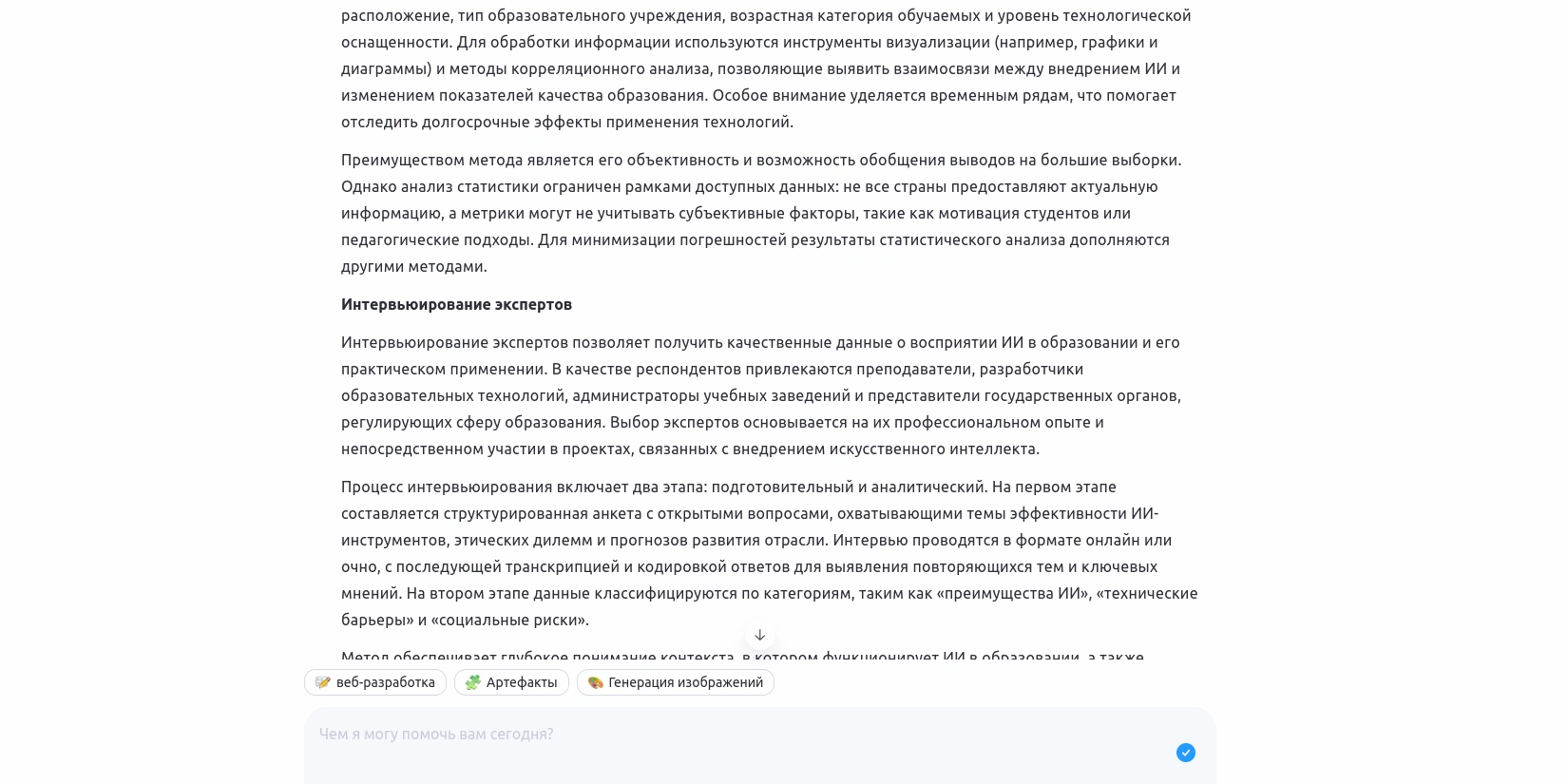Click the heading 'Интервьюирование экспертов'
Image resolution: width=1568 pixels, height=784 pixels.
(x=456, y=304)
